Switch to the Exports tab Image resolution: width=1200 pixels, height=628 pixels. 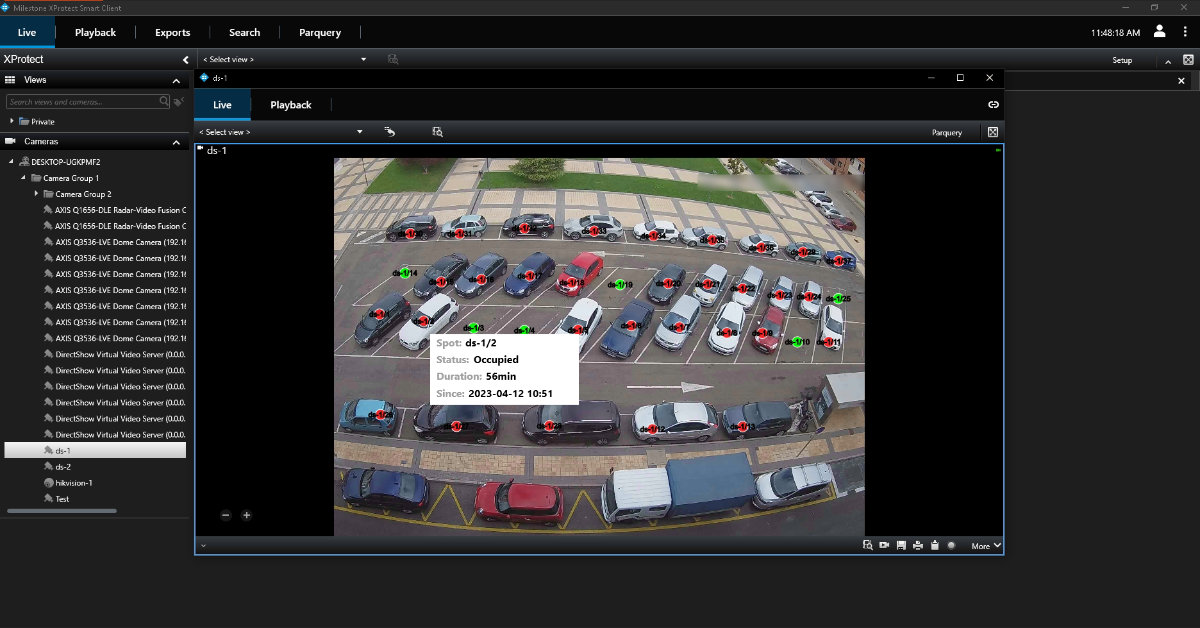(172, 32)
